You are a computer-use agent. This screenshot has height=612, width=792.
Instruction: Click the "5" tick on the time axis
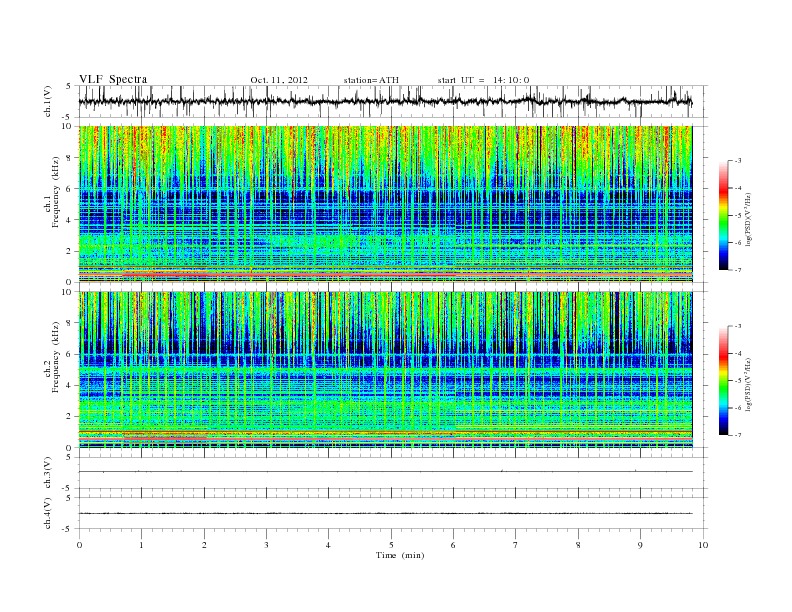[x=391, y=545]
